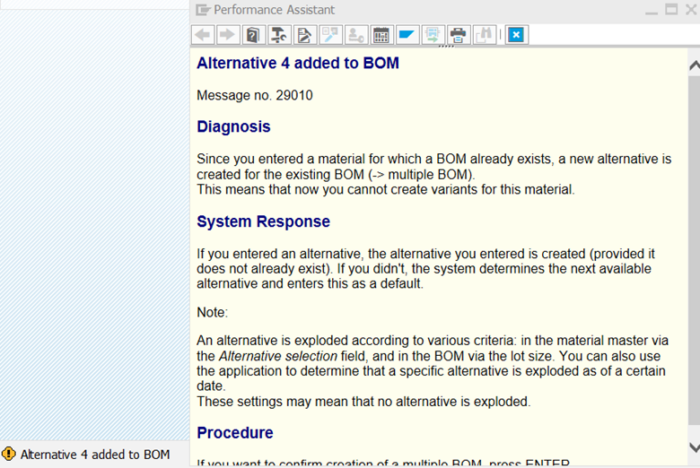Viewport: 700px width, 468px height.
Task: Click the Performance Assistant window menu icon
Action: [x=203, y=10]
